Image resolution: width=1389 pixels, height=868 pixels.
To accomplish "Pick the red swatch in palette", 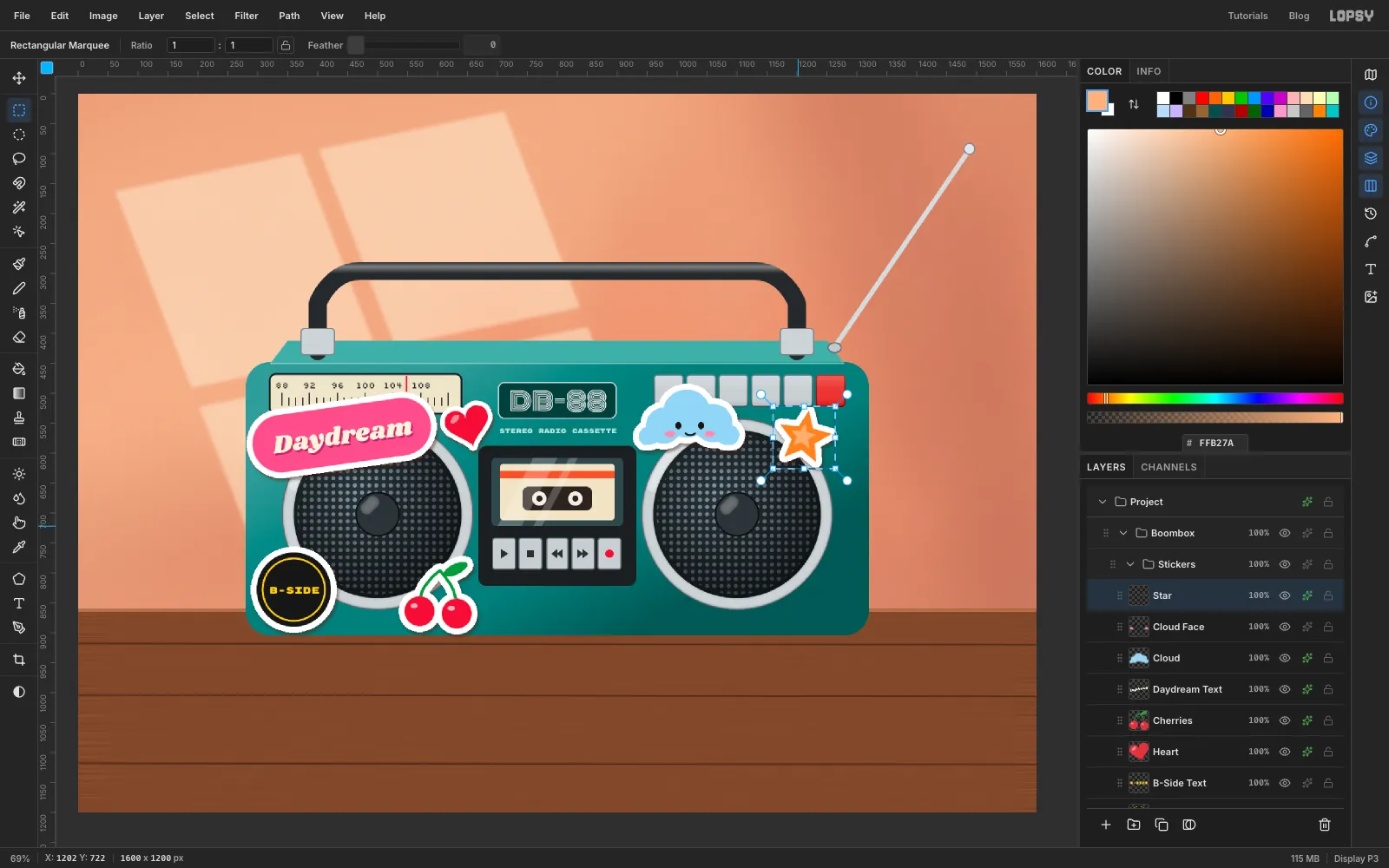I will point(1202,98).
